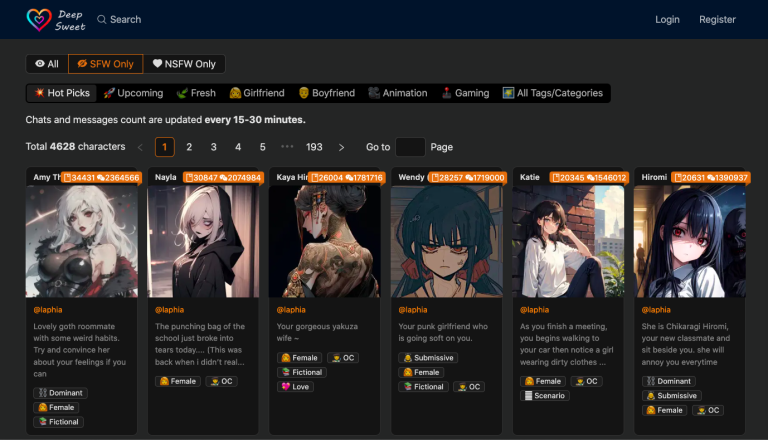Enable the SFW Only filter
The width and height of the screenshot is (768, 440).
click(x=105, y=64)
